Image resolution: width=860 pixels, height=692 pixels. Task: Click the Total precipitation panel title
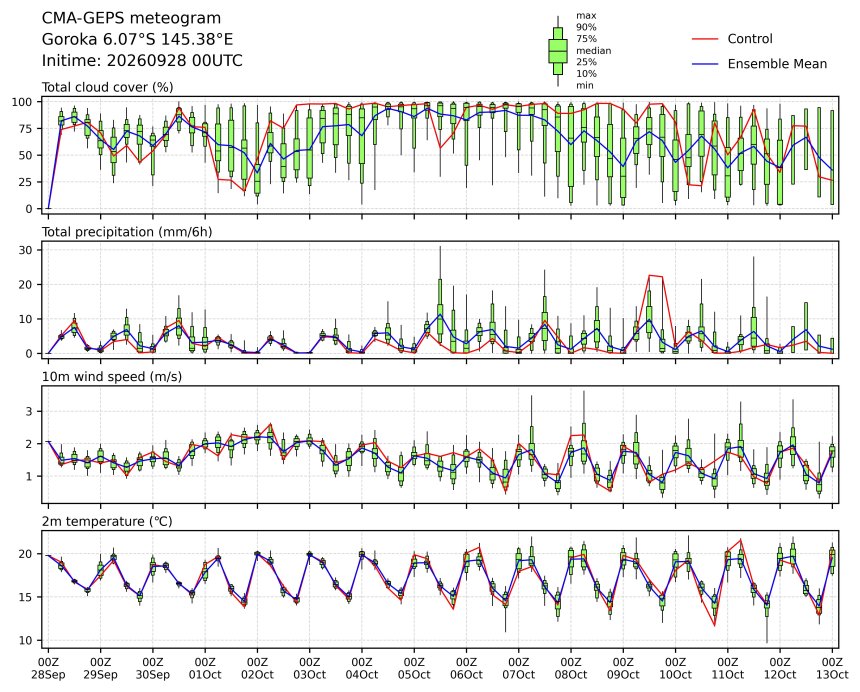127,232
